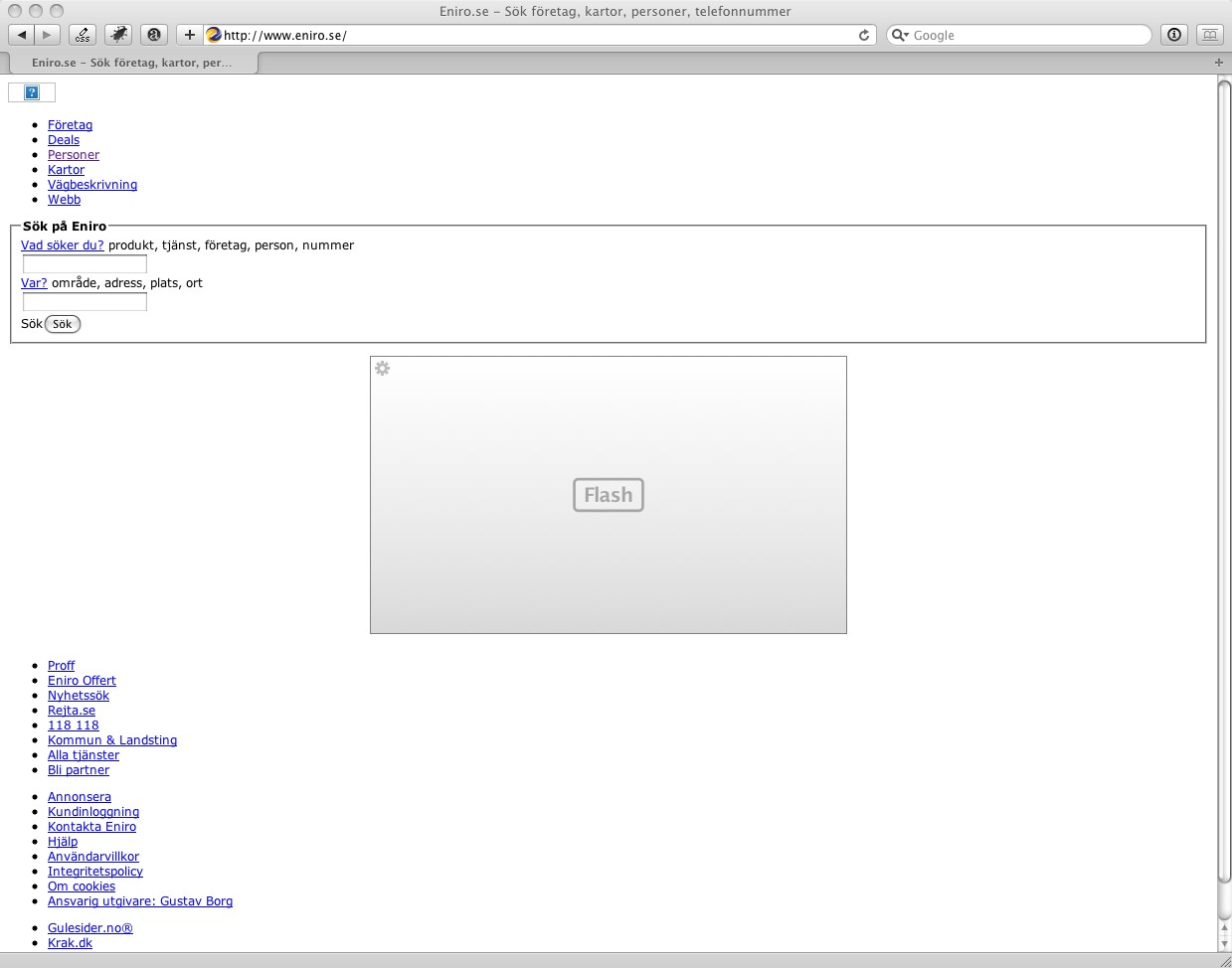Open the Webb link
The image size is (1232, 968).
click(x=64, y=200)
